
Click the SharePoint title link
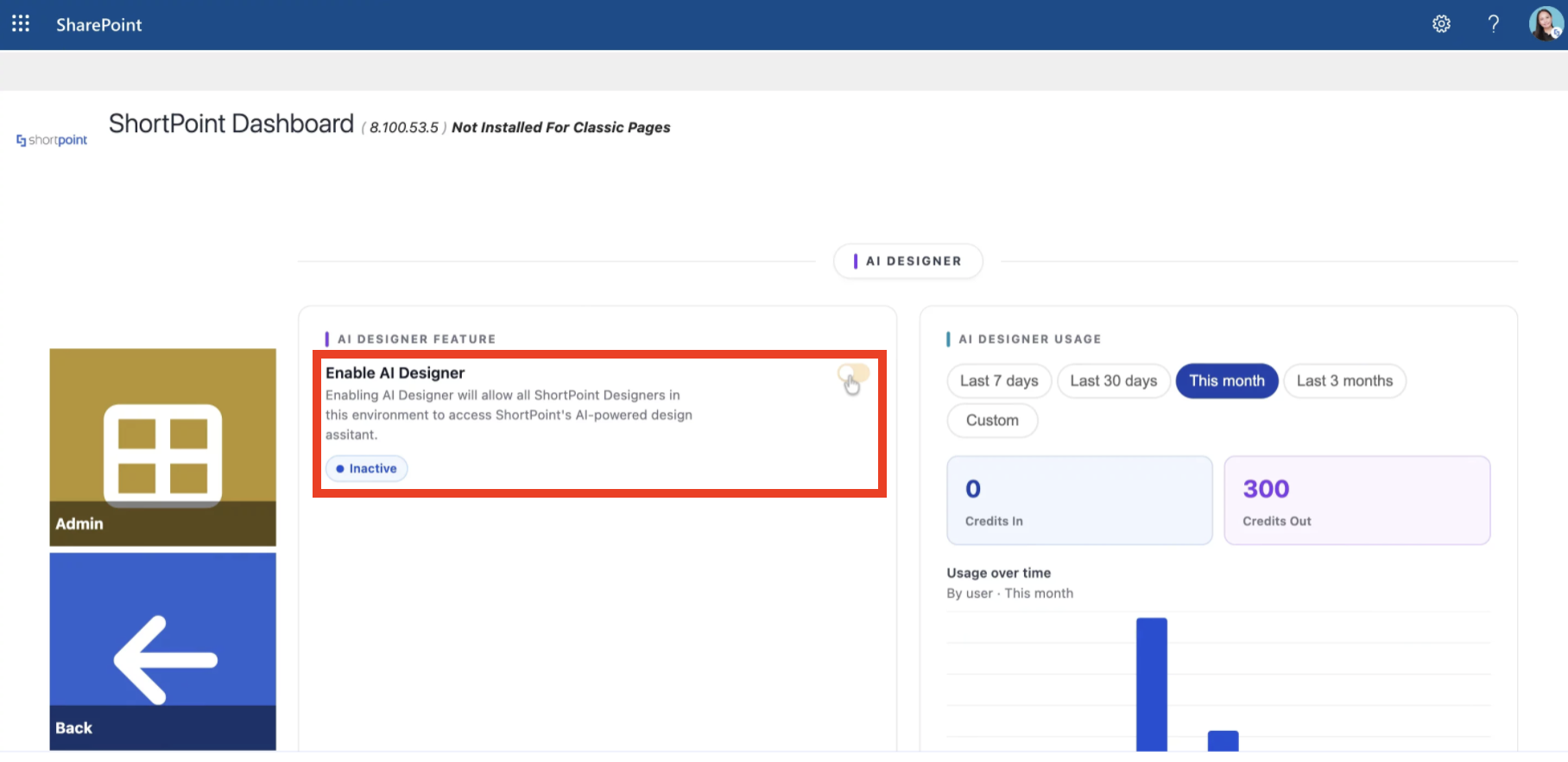click(x=99, y=25)
